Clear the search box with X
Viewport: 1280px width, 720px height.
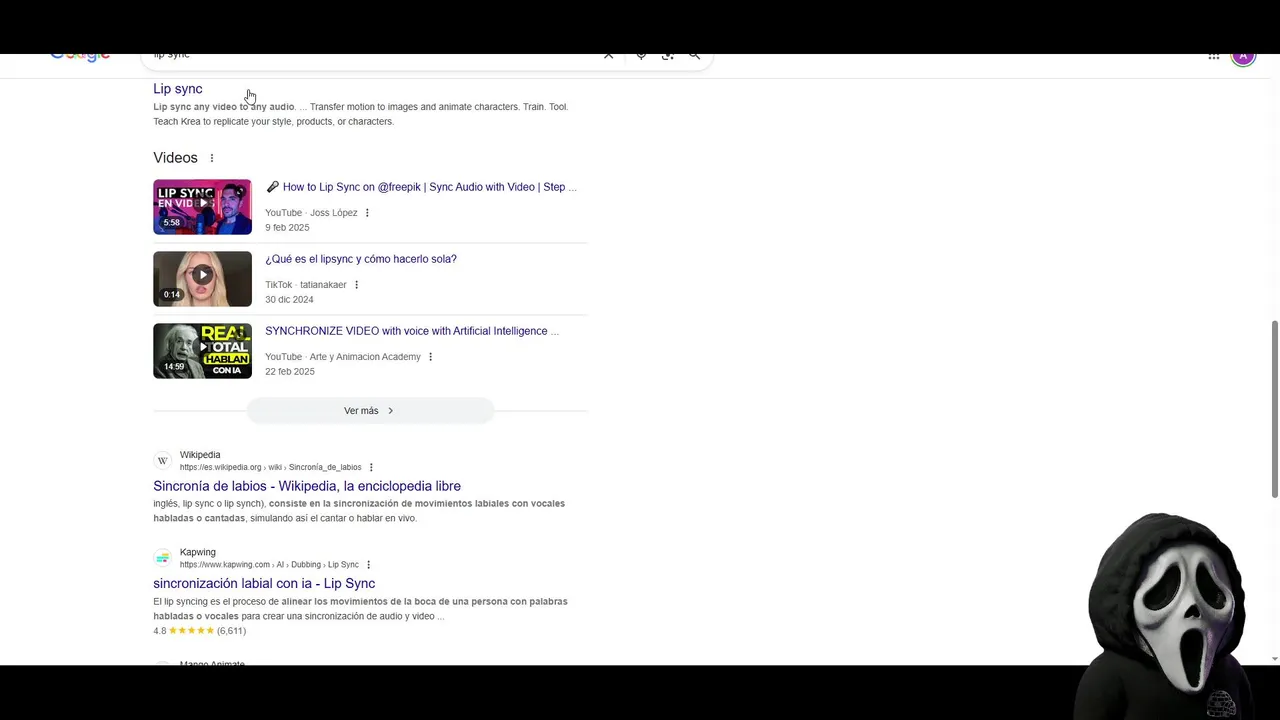[608, 56]
